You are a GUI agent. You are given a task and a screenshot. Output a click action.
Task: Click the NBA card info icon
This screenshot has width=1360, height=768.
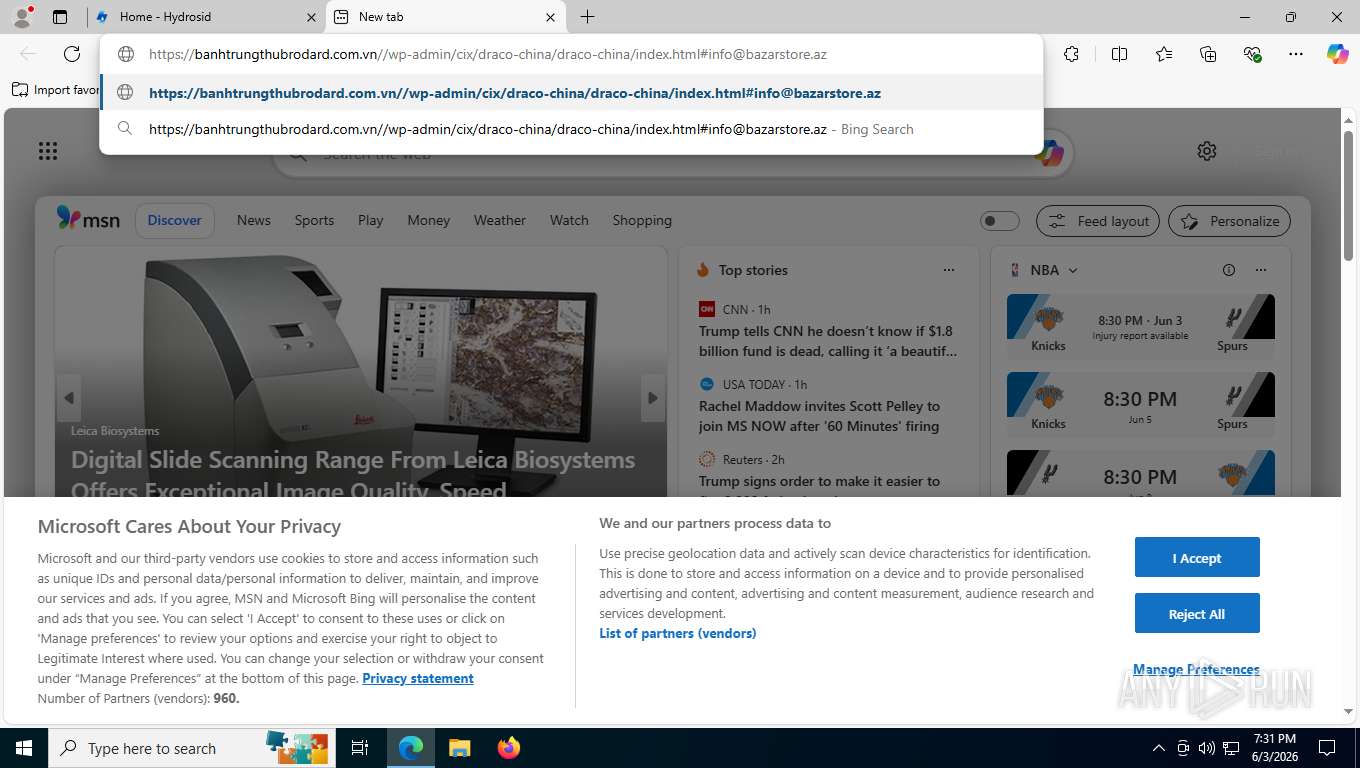coord(1229,270)
